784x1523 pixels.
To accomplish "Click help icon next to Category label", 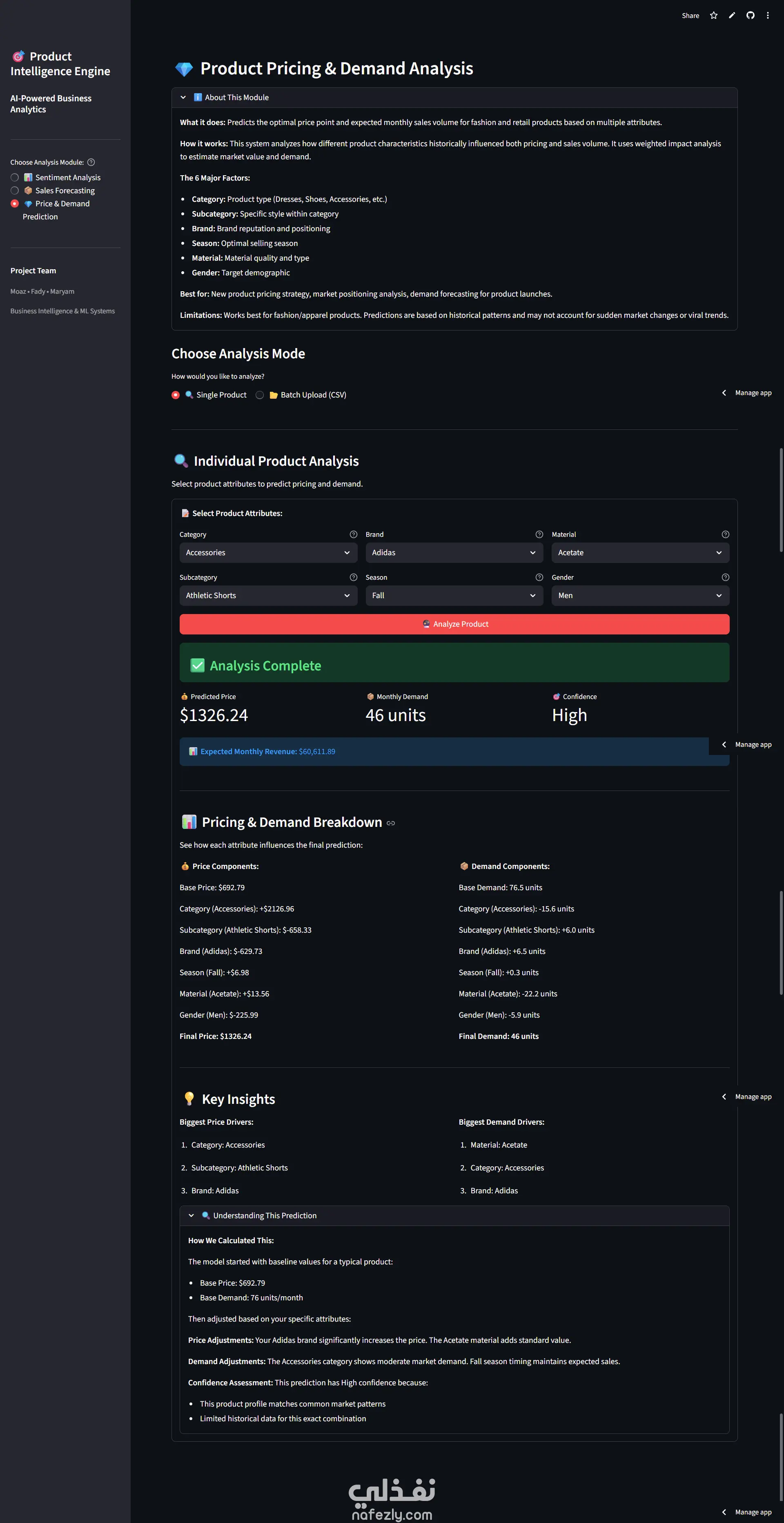I will pyautogui.click(x=353, y=534).
